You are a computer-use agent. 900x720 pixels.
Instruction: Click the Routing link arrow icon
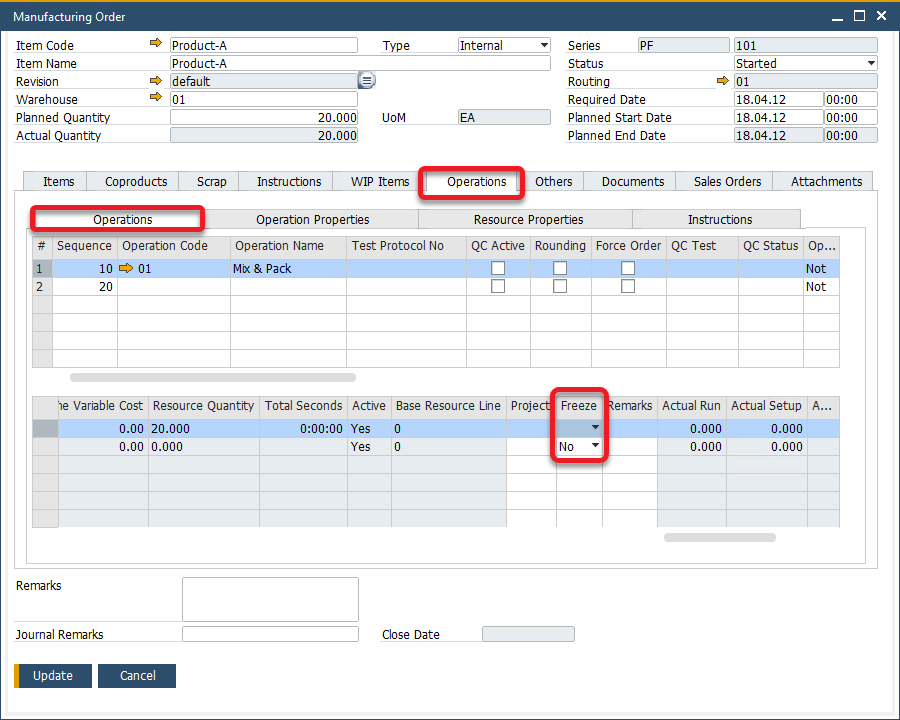click(723, 81)
